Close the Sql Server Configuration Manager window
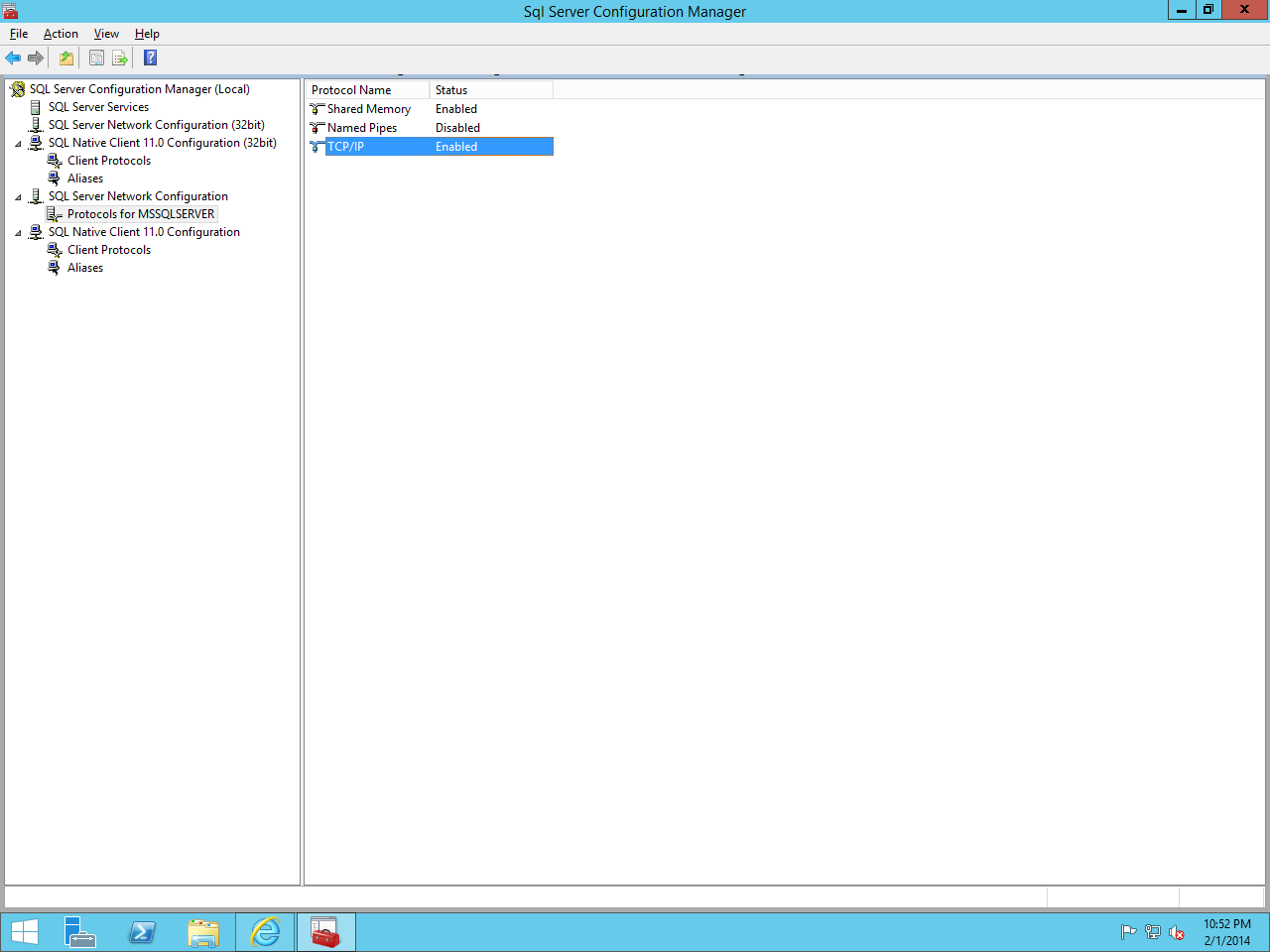Viewport: 1270px width, 952px height. point(1245,10)
